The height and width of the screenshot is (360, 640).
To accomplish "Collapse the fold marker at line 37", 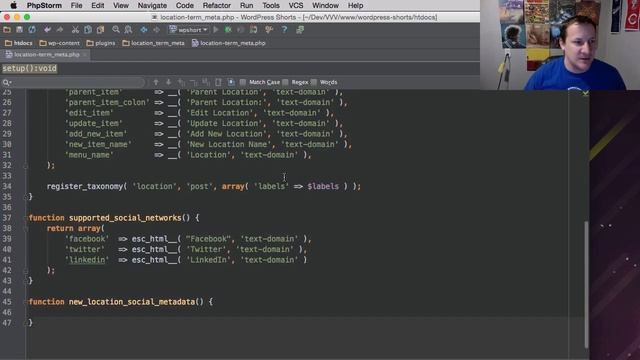I will (x=26, y=218).
